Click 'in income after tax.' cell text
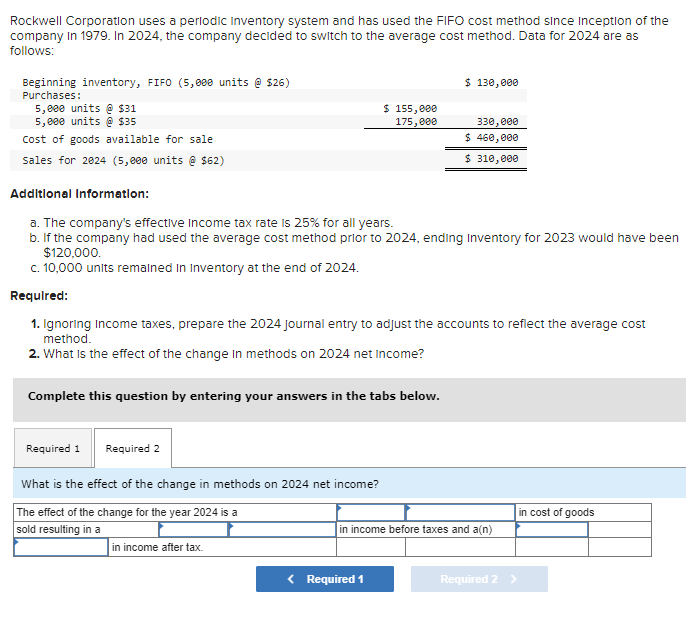This screenshot has height=642, width=686. click(158, 547)
